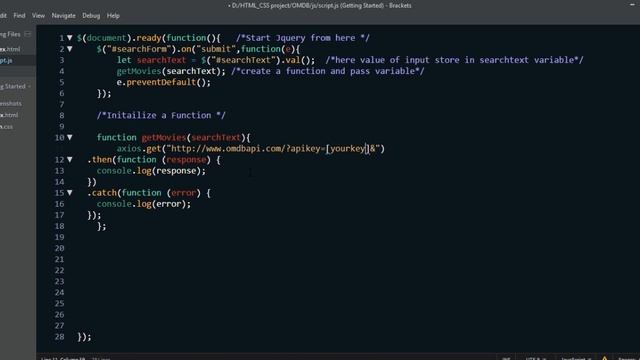Click the warning triangle icon in status bar
Image resolution: width=640 pixels, height=360 pixels.
click(x=604, y=358)
